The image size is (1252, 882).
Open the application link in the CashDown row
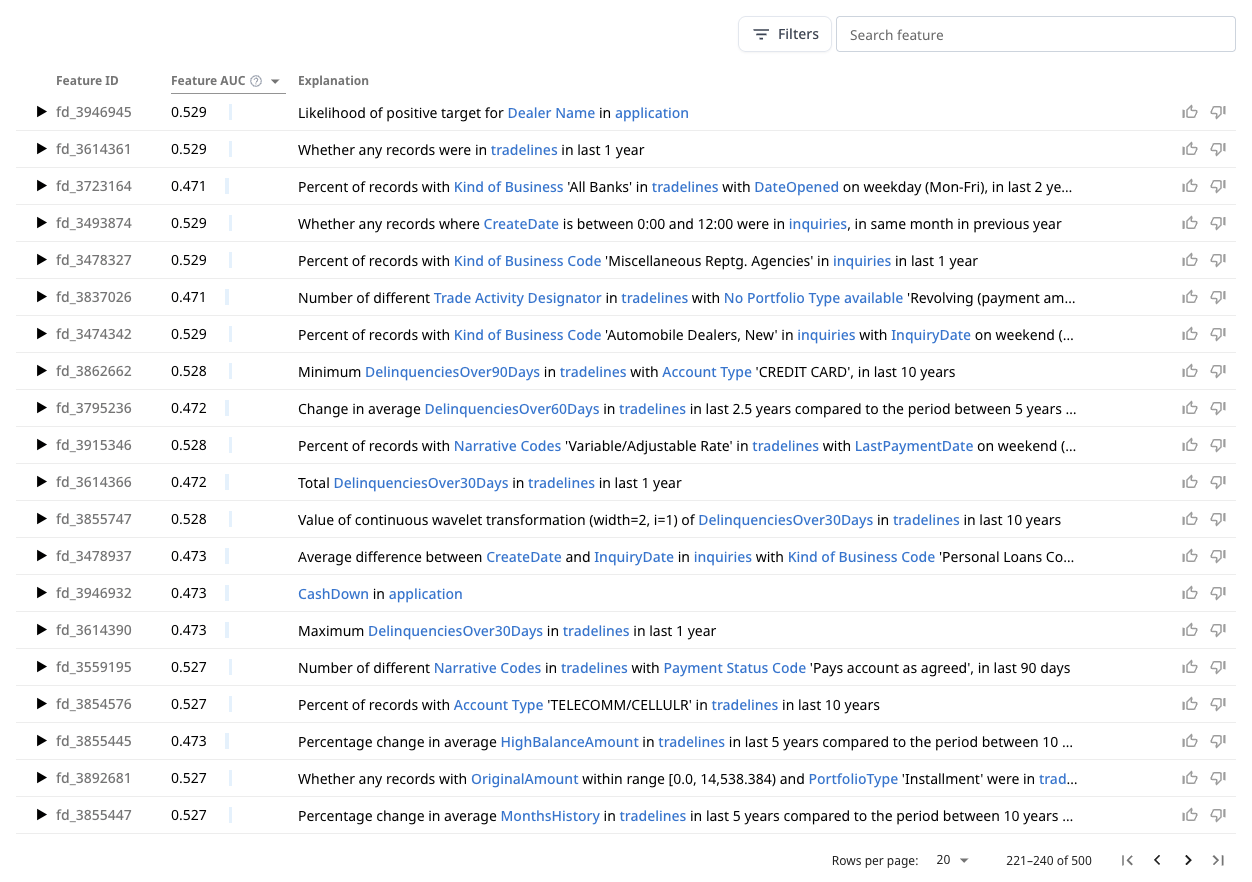coord(426,592)
